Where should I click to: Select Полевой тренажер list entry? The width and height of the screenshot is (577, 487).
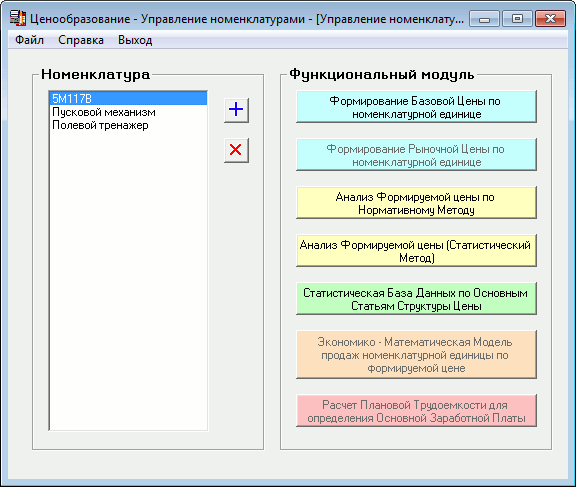(x=128, y=125)
